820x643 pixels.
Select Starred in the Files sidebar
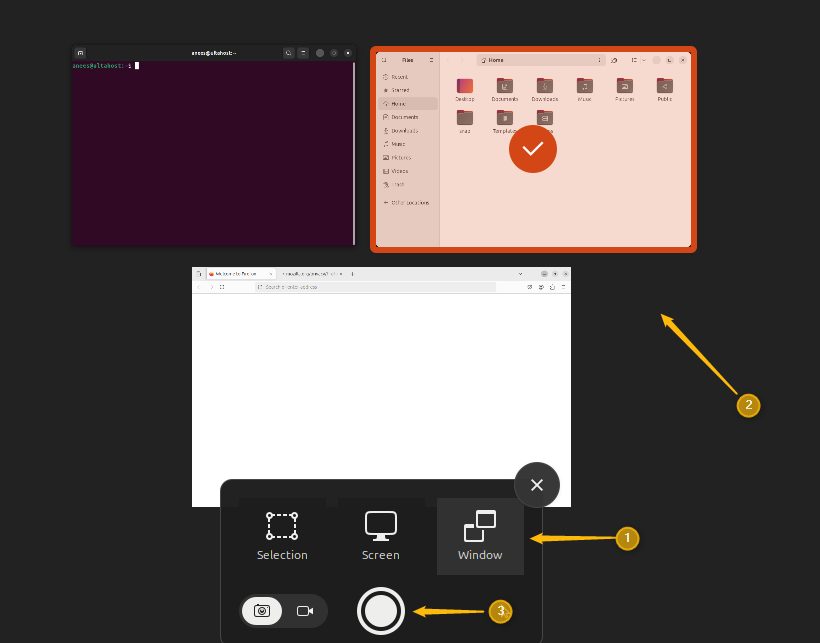tap(407, 90)
